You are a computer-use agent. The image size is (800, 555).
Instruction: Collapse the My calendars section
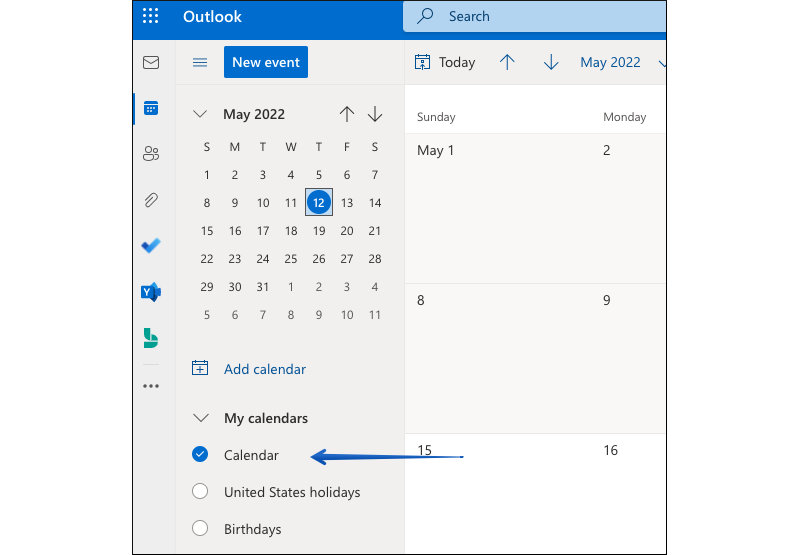(x=201, y=418)
